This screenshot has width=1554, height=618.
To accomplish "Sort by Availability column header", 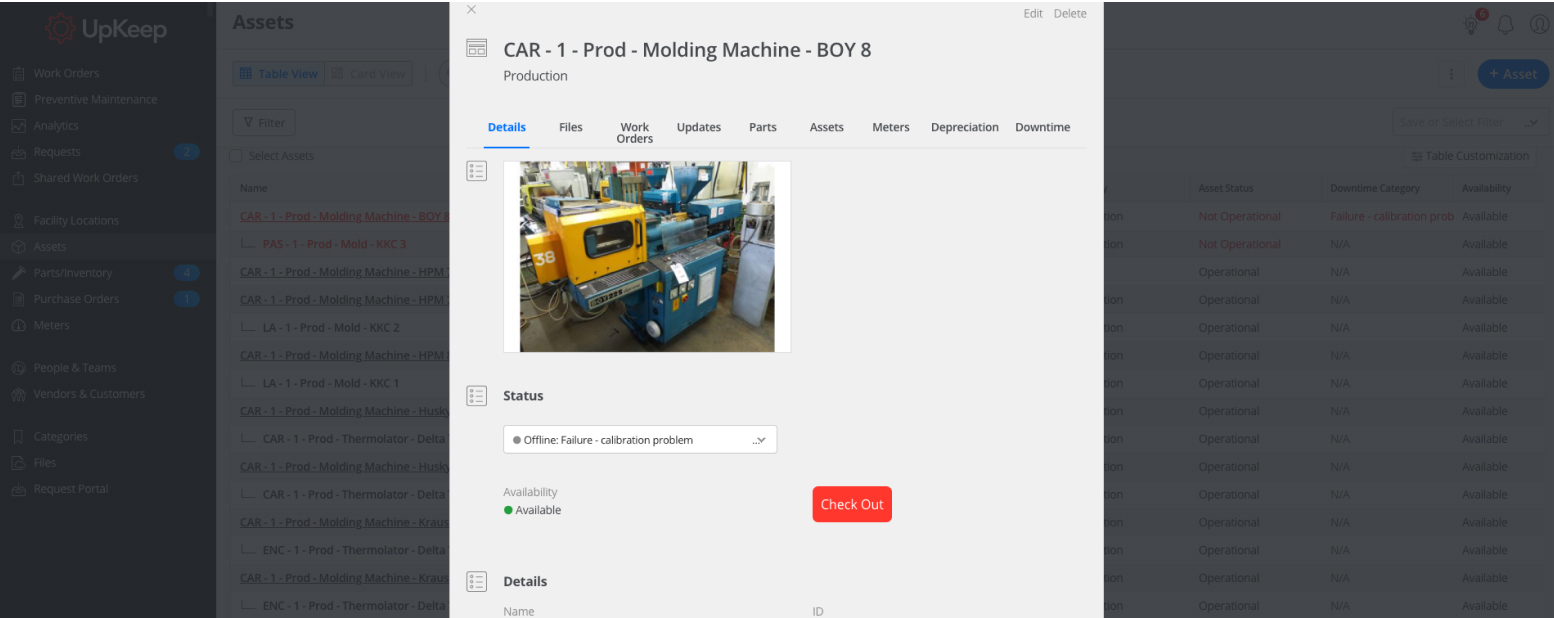I will [1487, 188].
